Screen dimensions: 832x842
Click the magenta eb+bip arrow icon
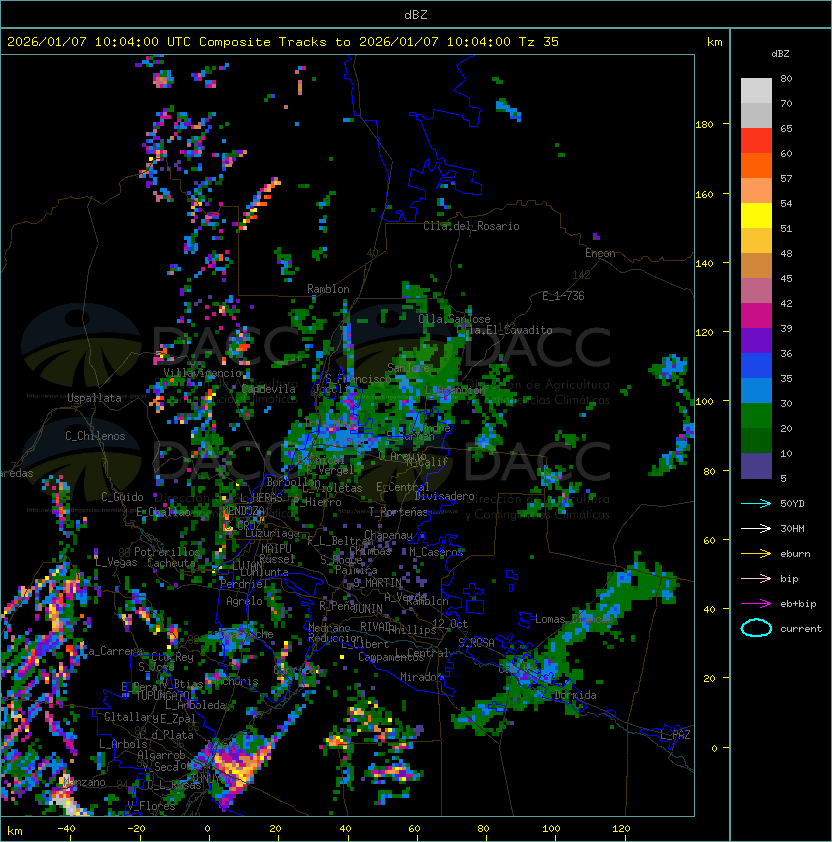point(756,604)
